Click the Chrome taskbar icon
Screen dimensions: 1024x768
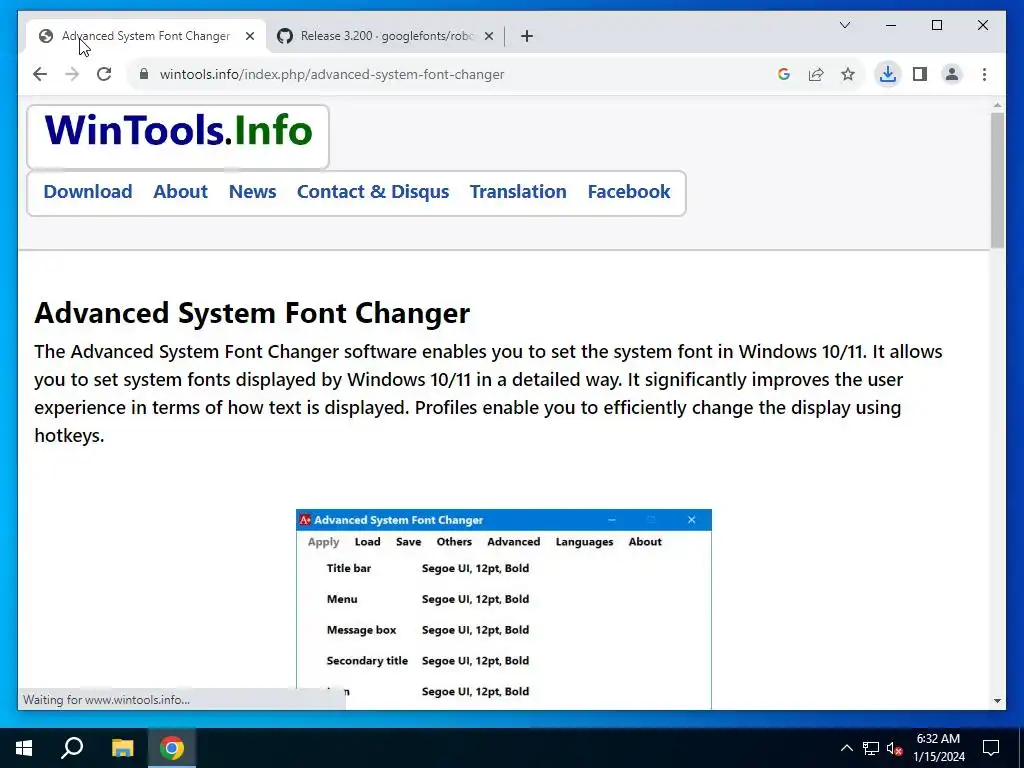172,748
